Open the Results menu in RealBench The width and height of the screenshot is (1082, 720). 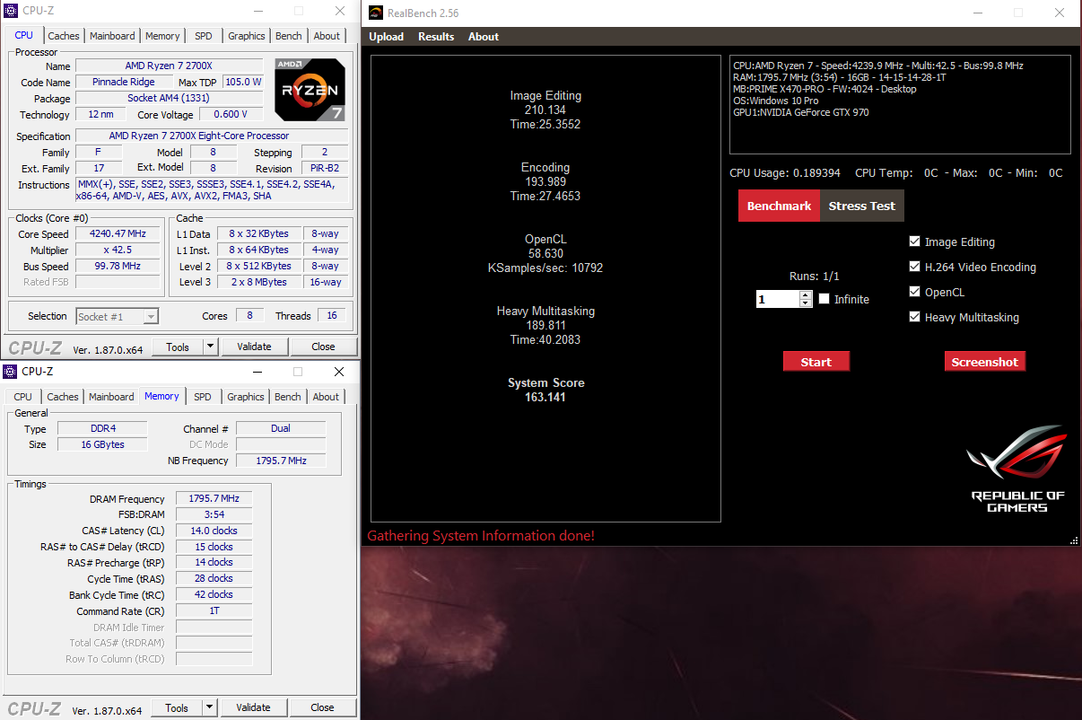pos(436,37)
